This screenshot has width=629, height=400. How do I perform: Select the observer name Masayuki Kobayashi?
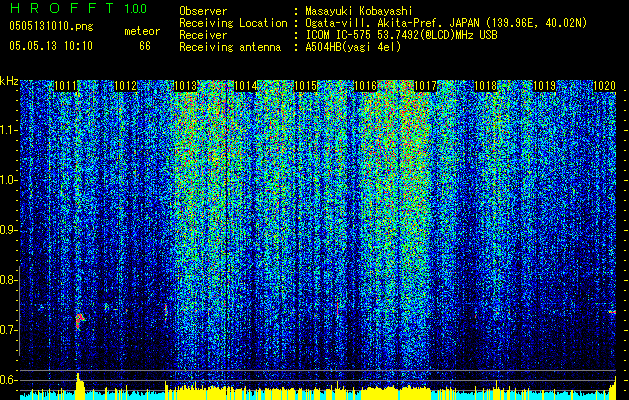tap(358, 11)
